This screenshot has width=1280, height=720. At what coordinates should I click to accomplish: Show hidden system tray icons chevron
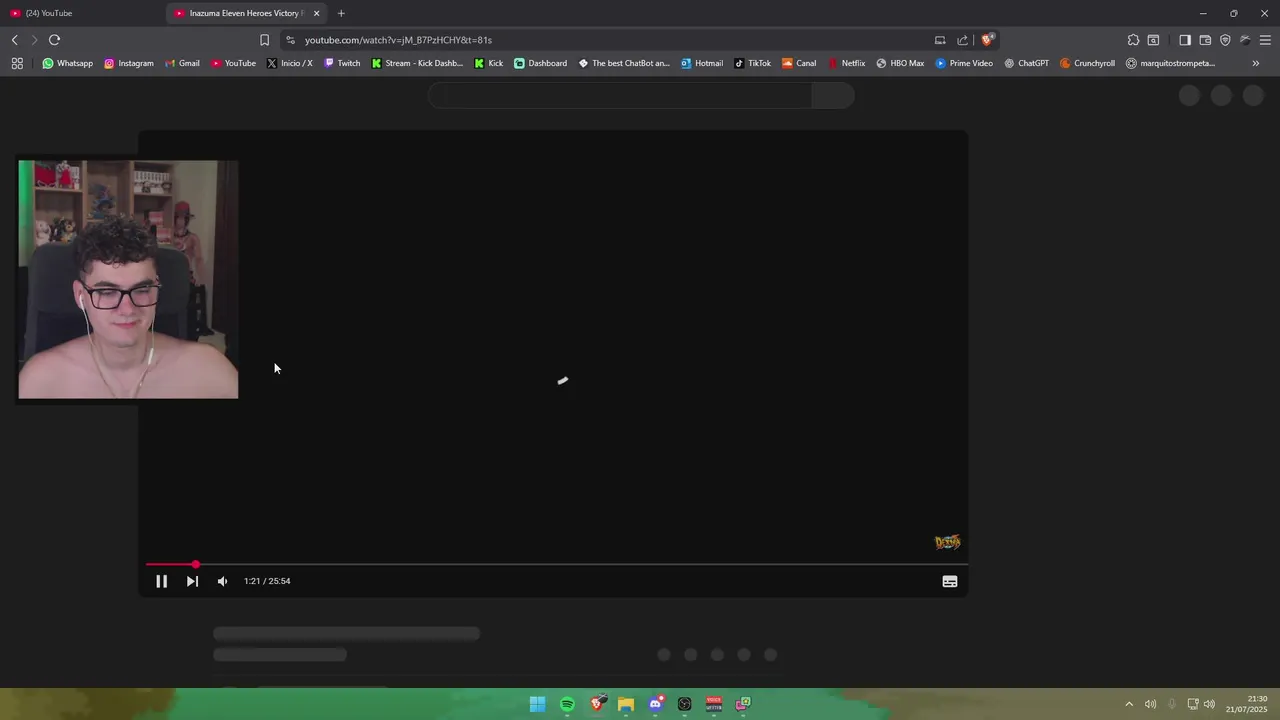[1129, 704]
